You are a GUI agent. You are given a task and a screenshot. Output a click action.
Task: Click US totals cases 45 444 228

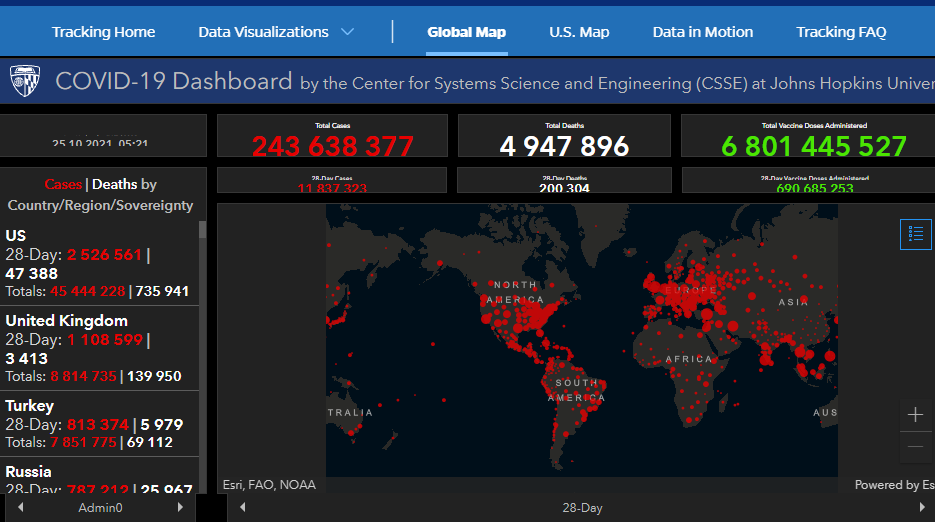[88, 291]
